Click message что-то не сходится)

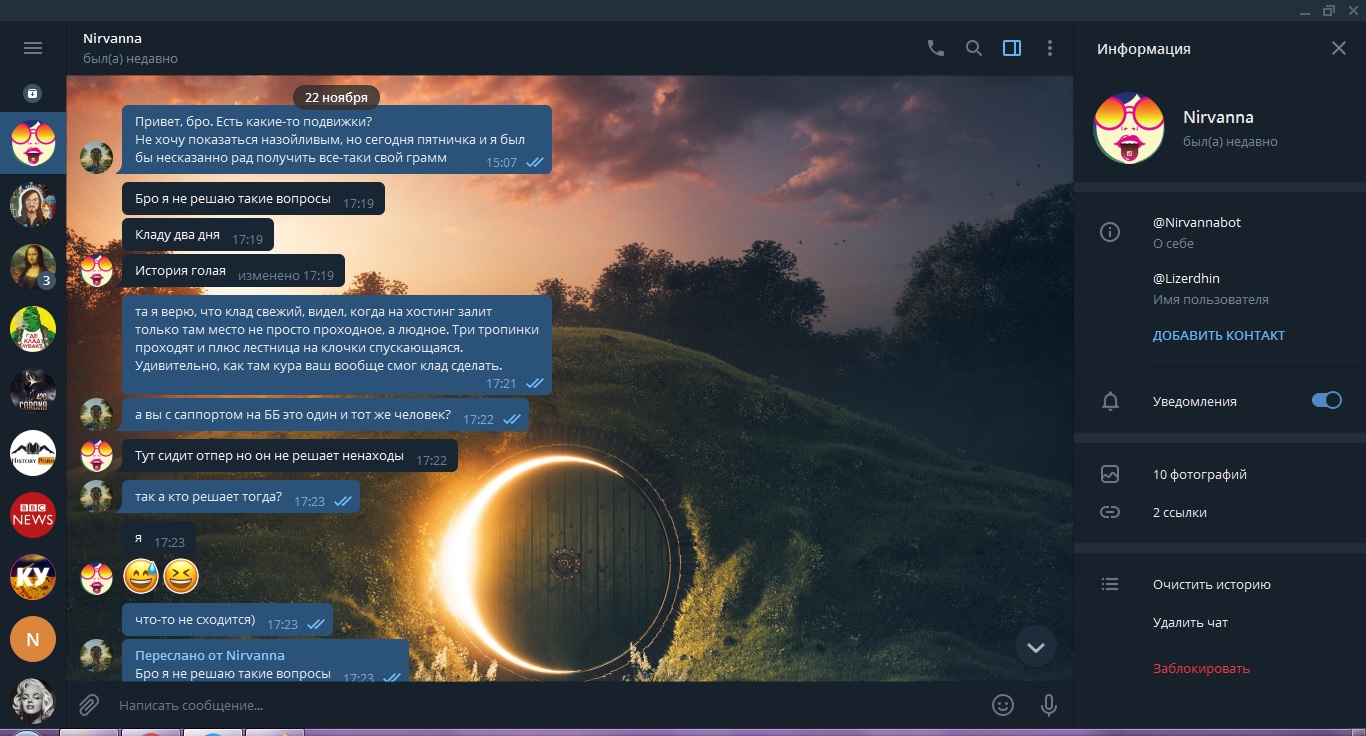(227, 620)
